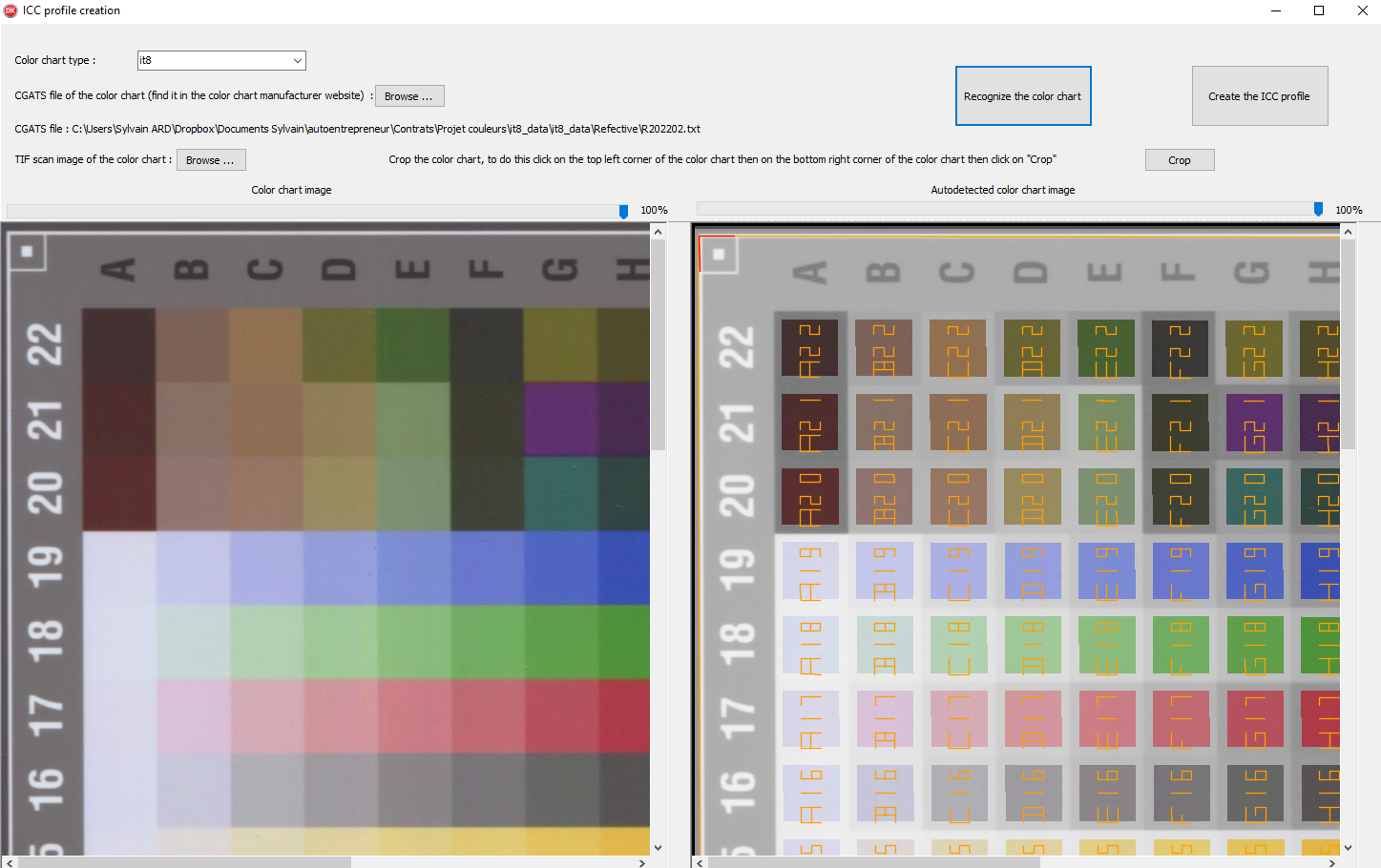This screenshot has width=1381, height=868.
Task: Click detected patch C20 in autodetected image
Action: (x=958, y=496)
